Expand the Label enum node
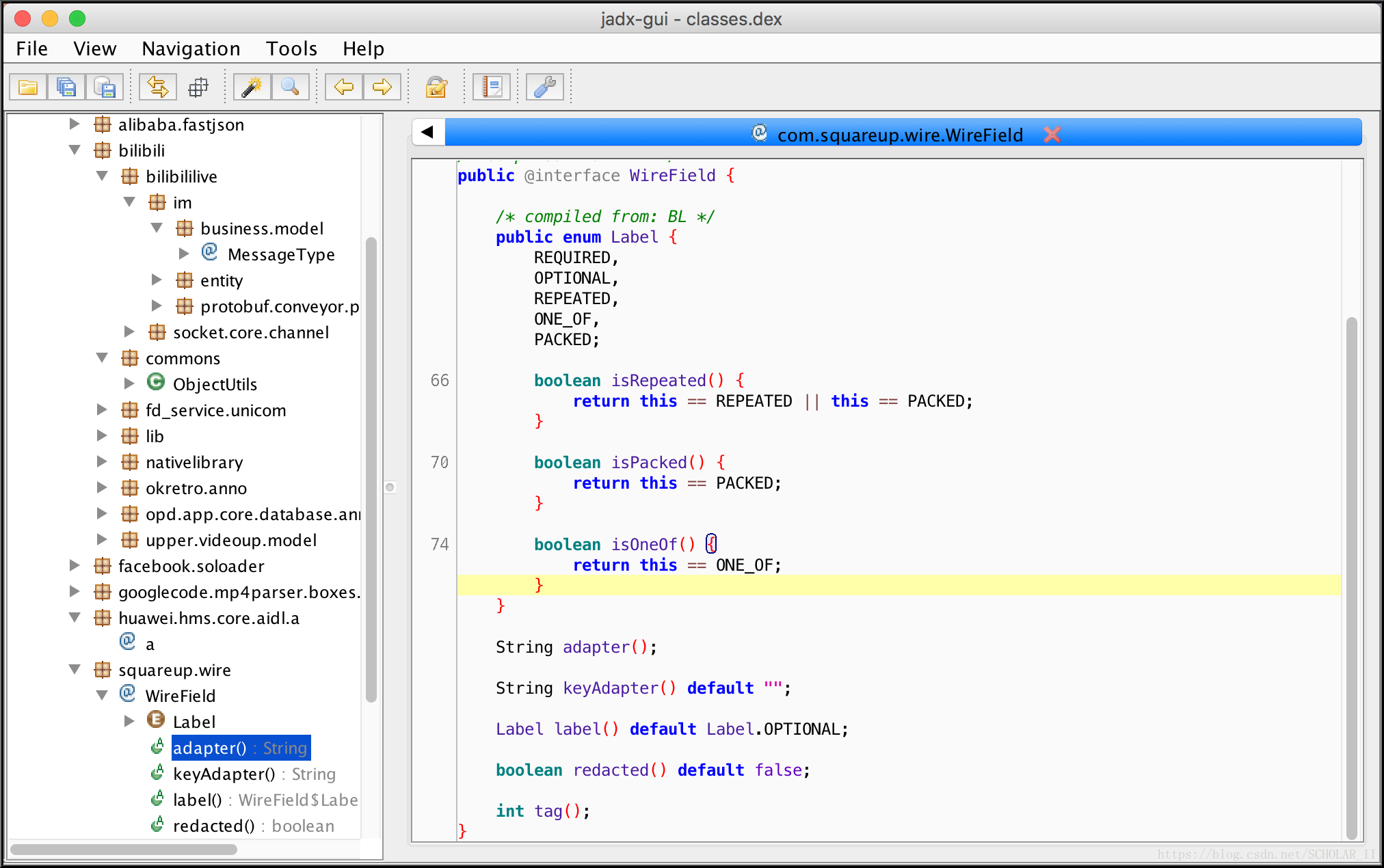The height and width of the screenshot is (868, 1384). coord(129,722)
